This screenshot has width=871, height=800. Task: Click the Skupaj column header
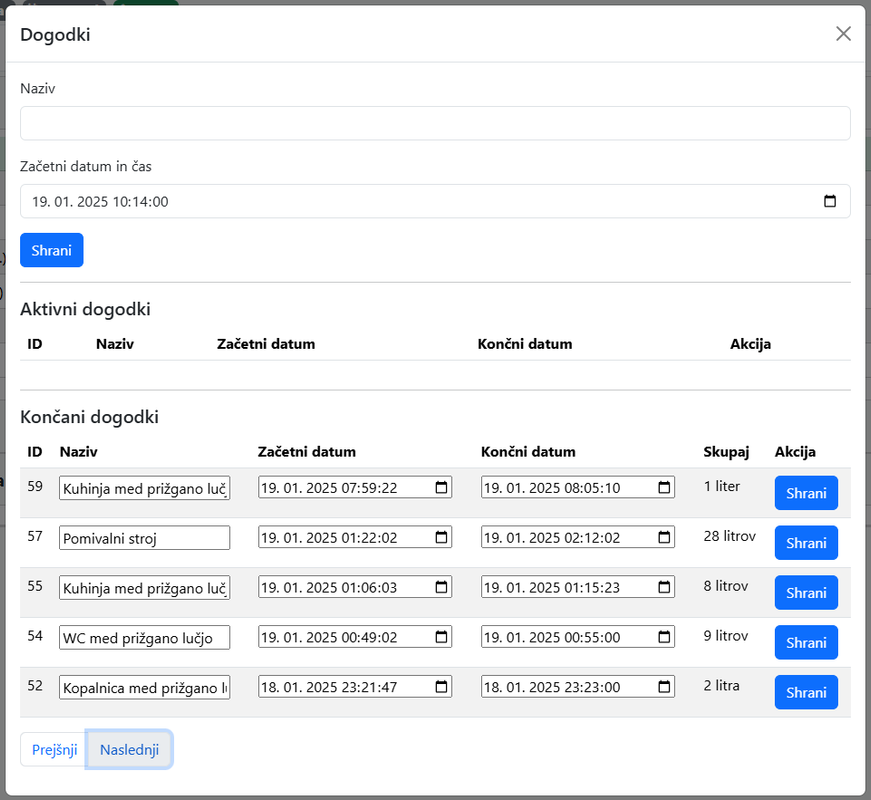[726, 452]
